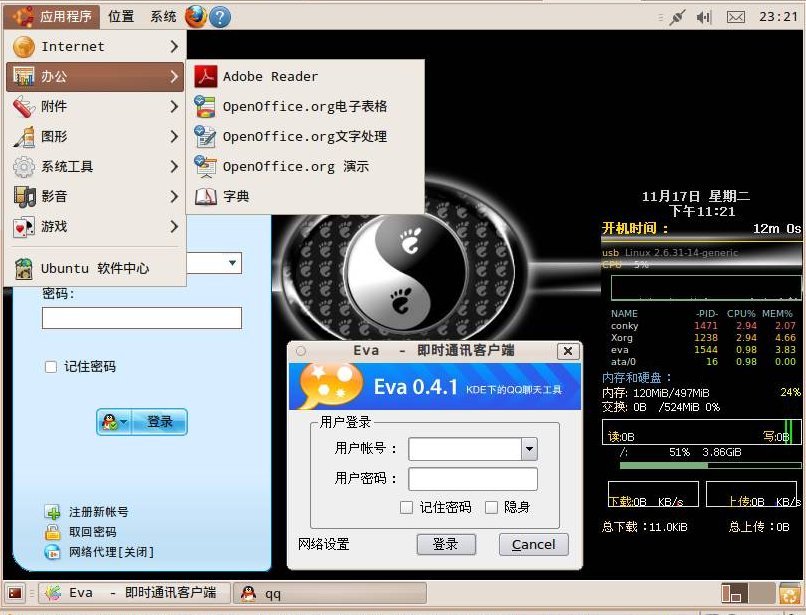Click the 附件 accessories icon

(x=24, y=106)
